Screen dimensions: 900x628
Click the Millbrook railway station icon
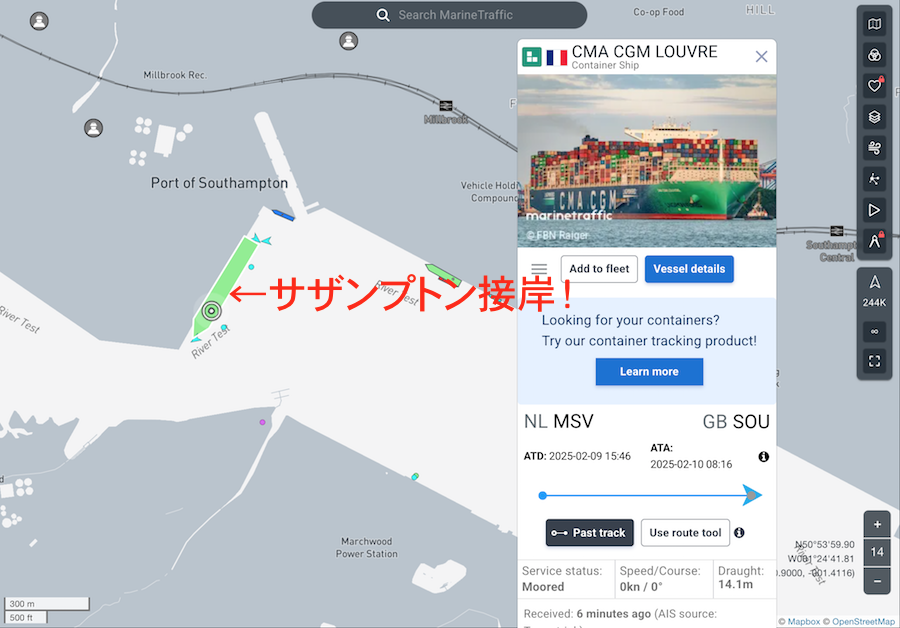pyautogui.click(x=446, y=106)
